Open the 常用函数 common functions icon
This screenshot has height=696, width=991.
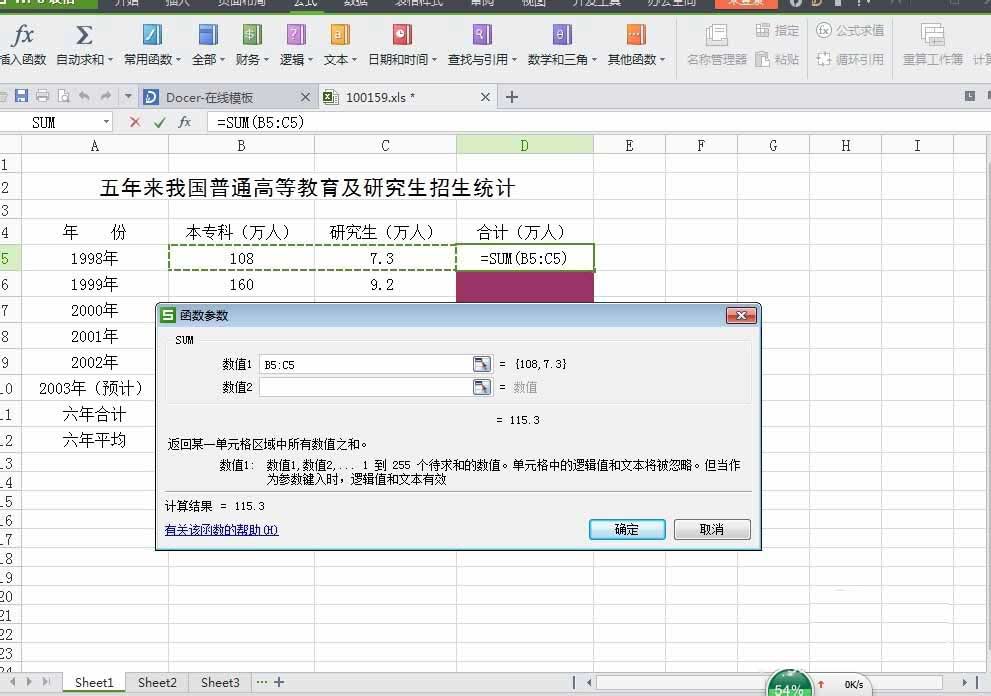pyautogui.click(x=152, y=35)
